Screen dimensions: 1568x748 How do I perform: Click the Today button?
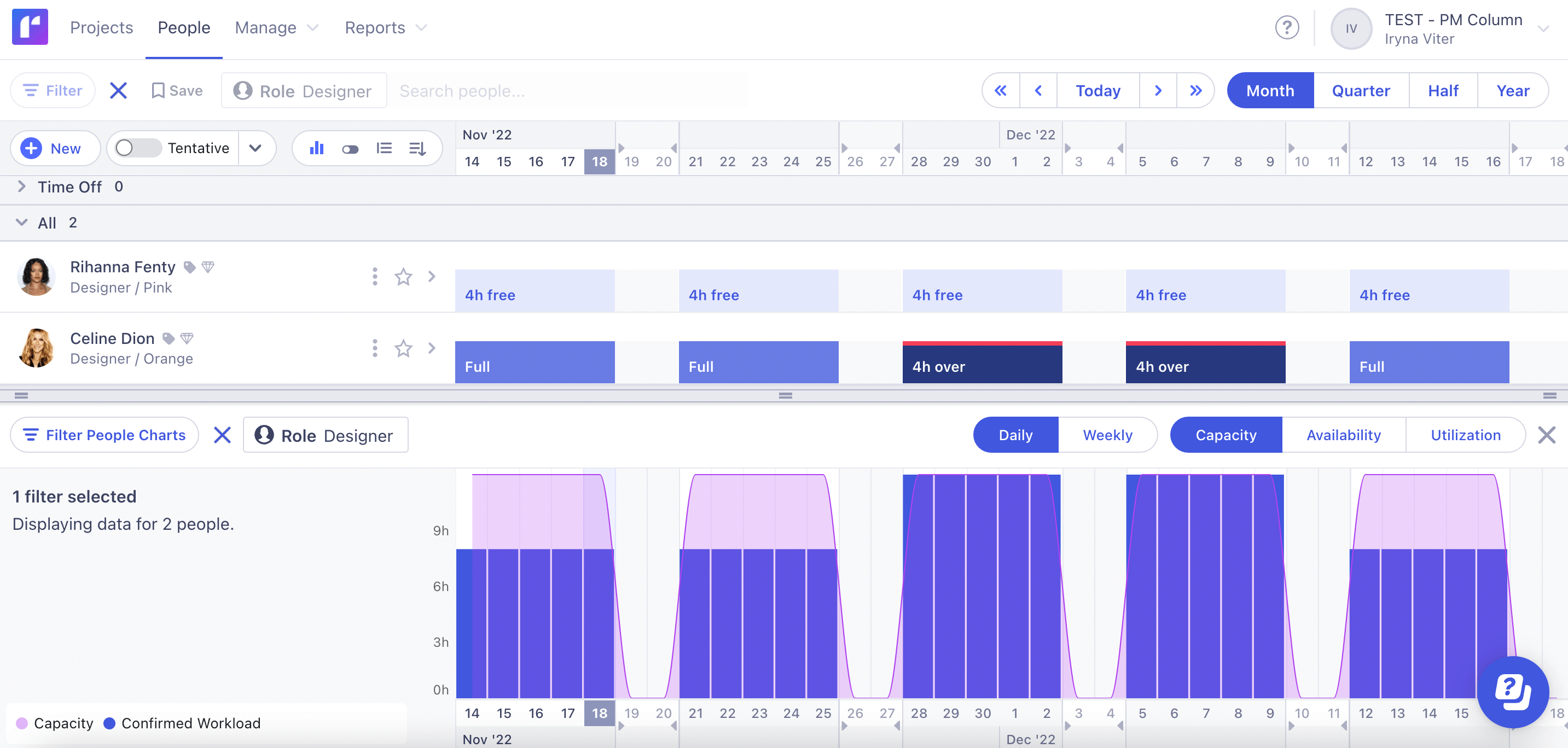point(1097,90)
